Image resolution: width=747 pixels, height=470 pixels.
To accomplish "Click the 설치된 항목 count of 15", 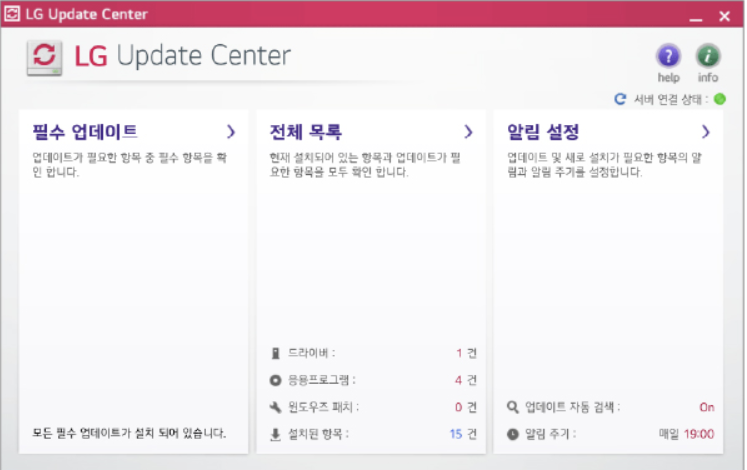I will [456, 434].
